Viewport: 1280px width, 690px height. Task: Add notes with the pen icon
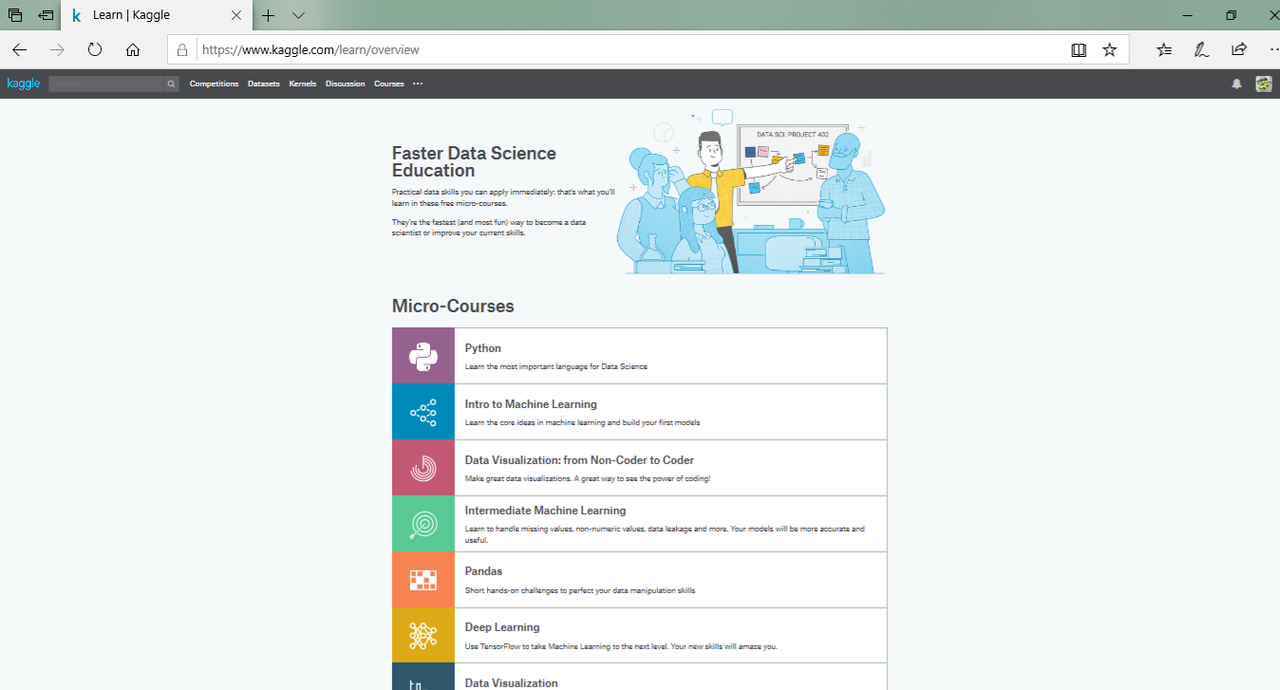(x=1201, y=50)
